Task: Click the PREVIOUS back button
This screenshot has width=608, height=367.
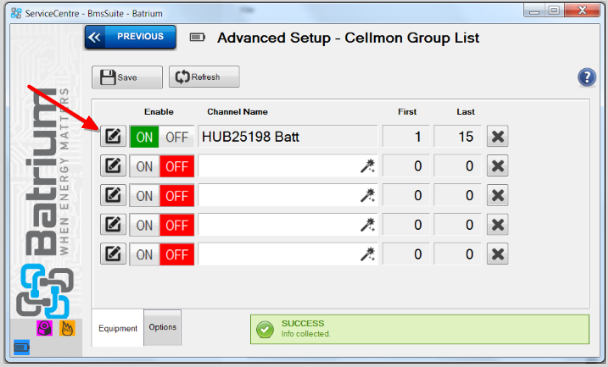Action: click(130, 37)
